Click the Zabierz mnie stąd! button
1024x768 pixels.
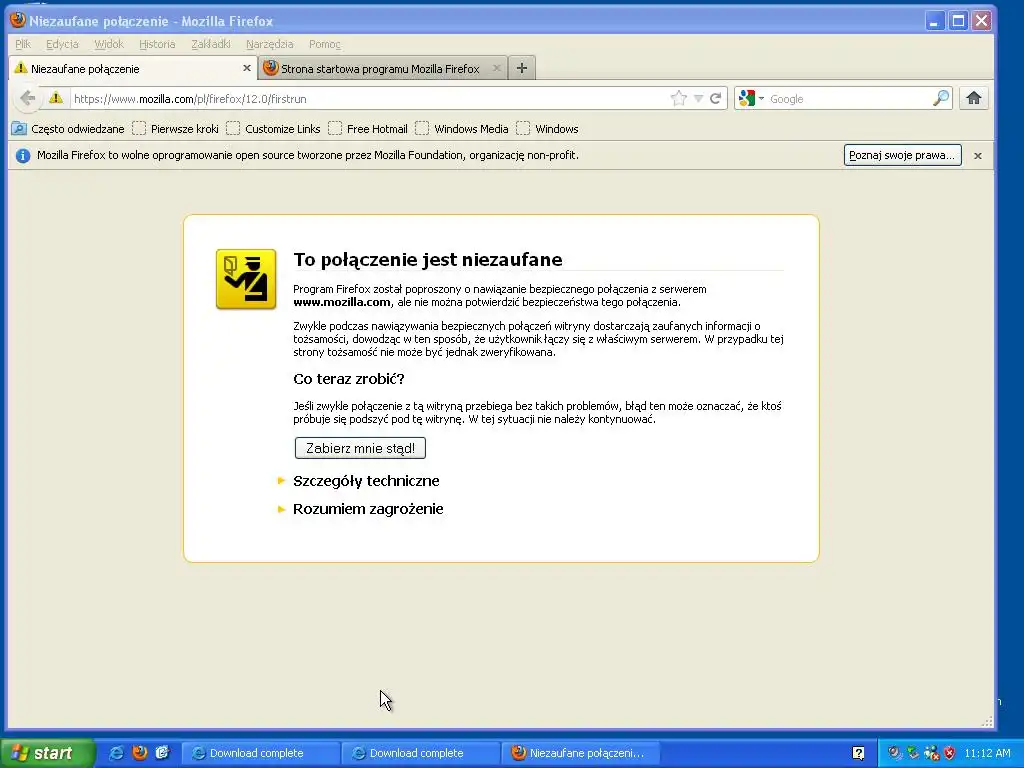[x=360, y=448]
